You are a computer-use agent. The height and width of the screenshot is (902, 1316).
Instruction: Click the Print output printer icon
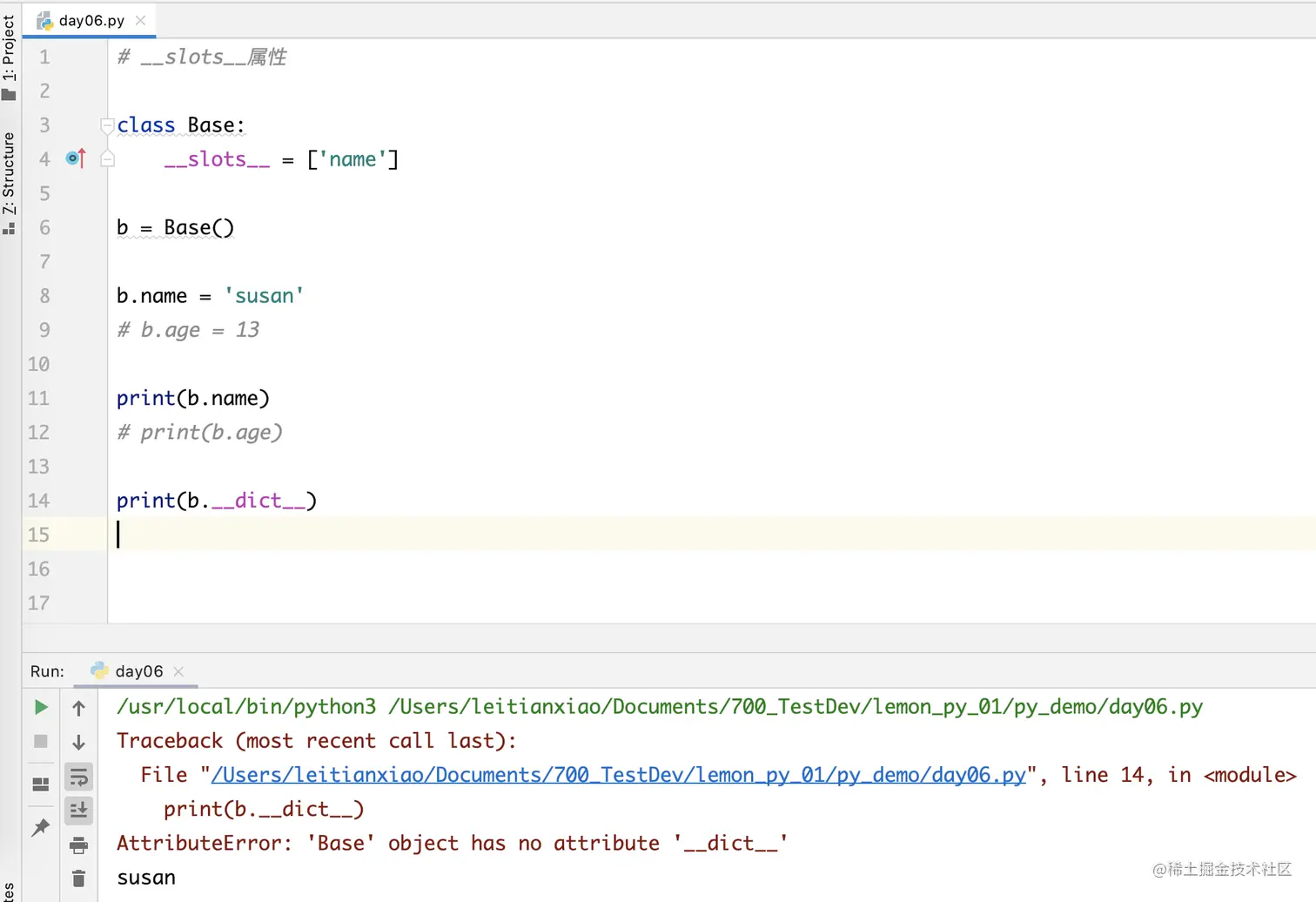click(78, 845)
